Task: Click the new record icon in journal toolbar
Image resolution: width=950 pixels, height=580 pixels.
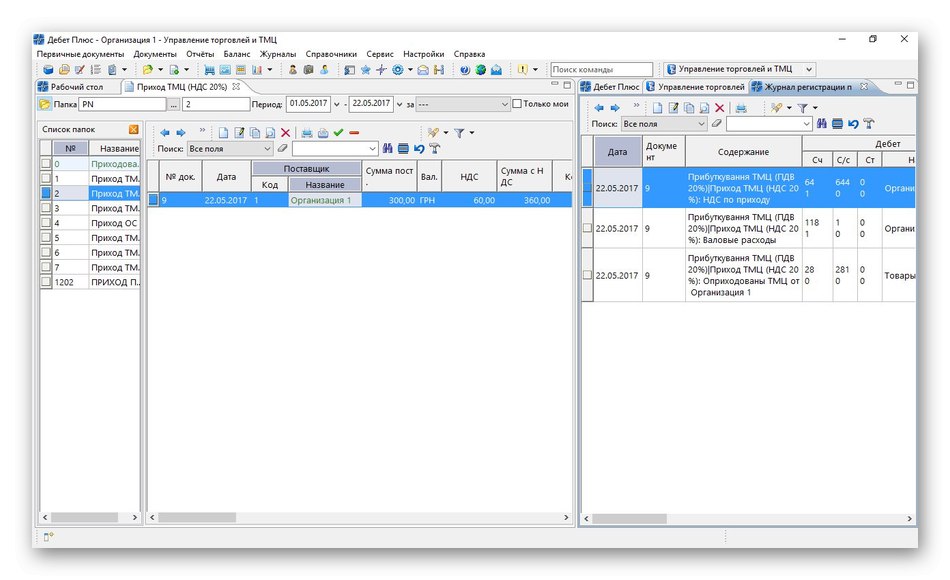Action: tap(657, 108)
